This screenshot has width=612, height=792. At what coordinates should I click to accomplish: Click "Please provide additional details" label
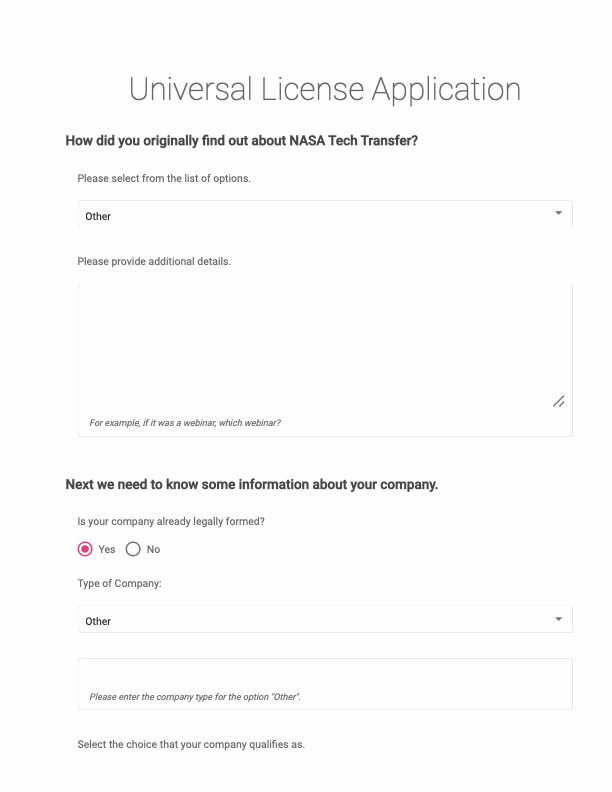(x=154, y=262)
